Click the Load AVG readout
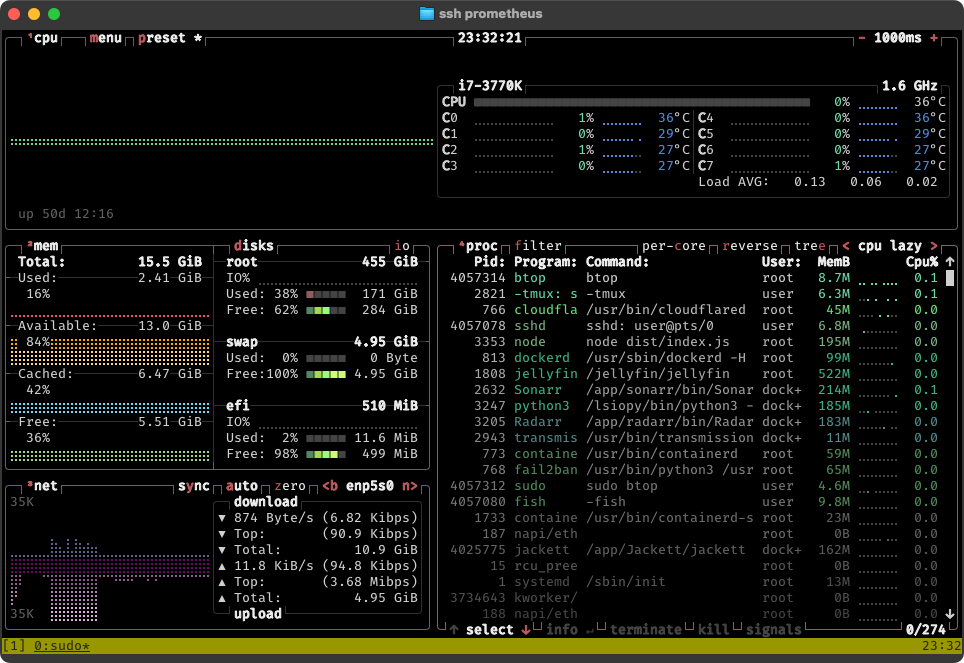 coord(818,182)
